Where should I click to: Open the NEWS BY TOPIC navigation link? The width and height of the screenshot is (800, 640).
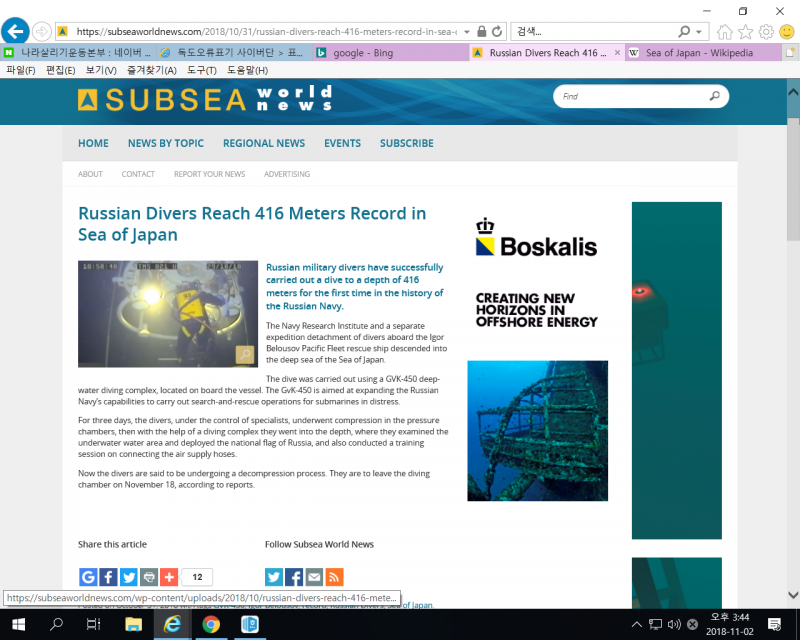click(x=165, y=143)
